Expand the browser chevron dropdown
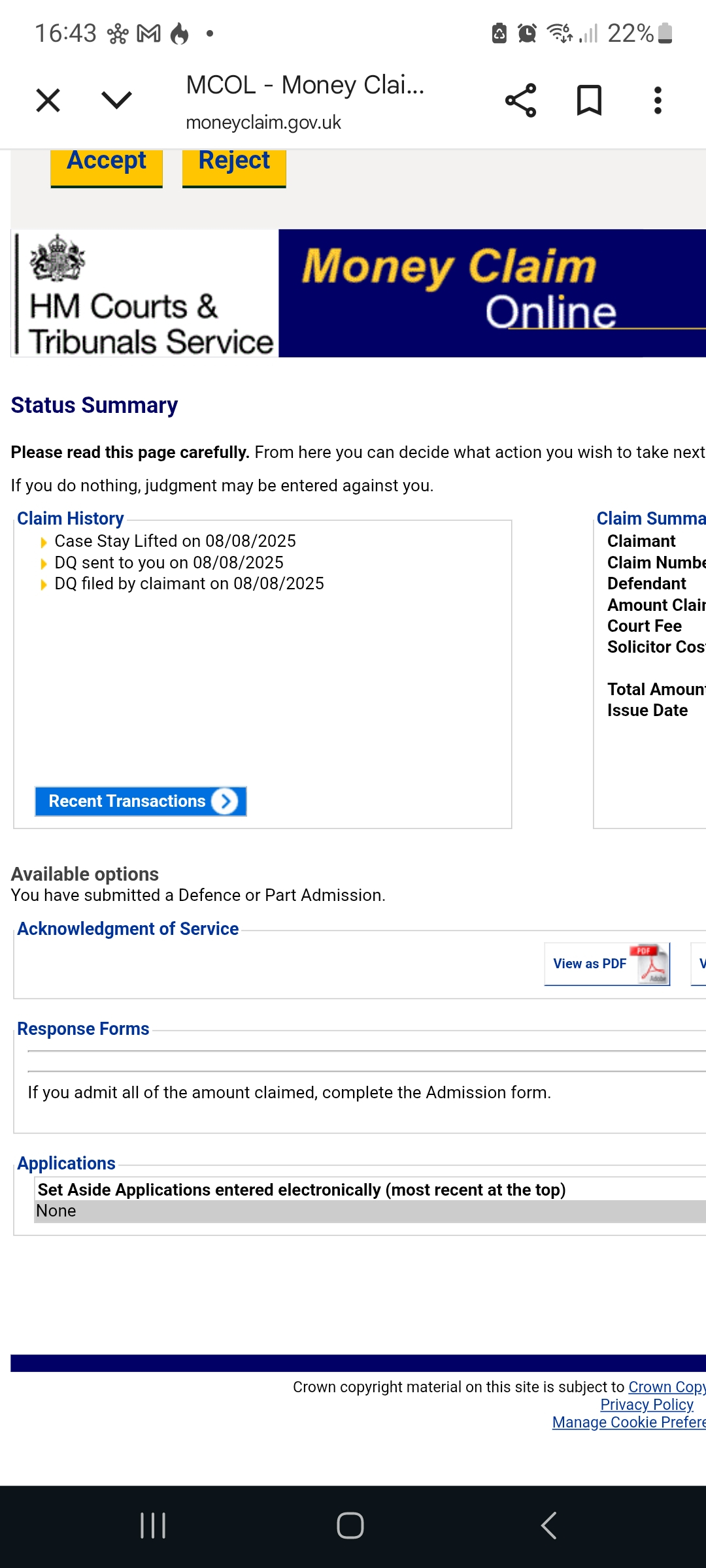The image size is (706, 1568). 117,101
